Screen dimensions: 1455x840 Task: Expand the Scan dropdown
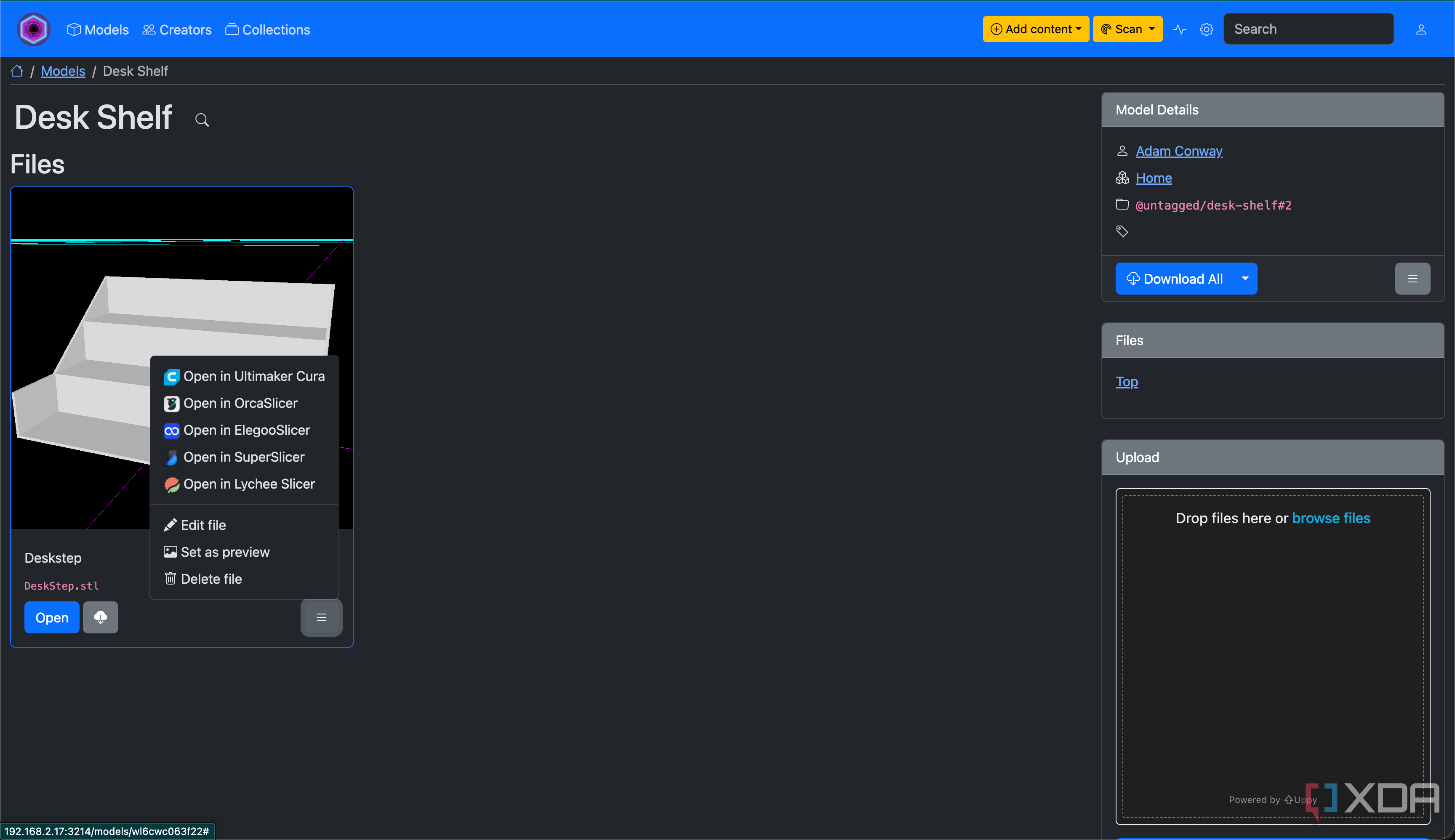(1127, 29)
